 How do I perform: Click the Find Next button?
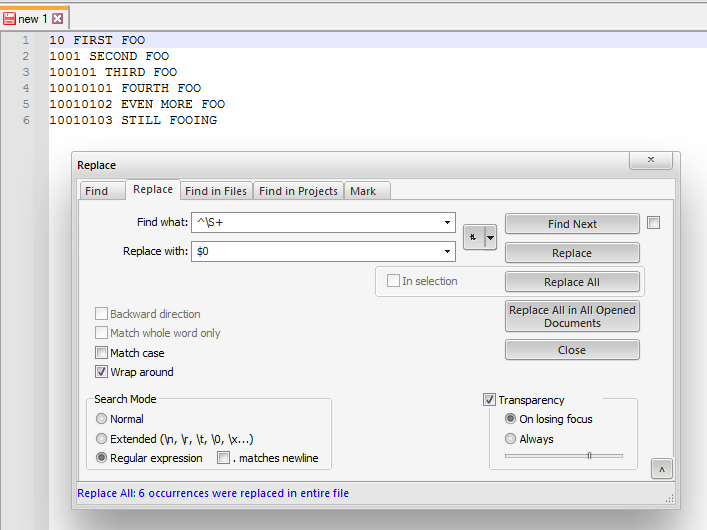pyautogui.click(x=572, y=224)
